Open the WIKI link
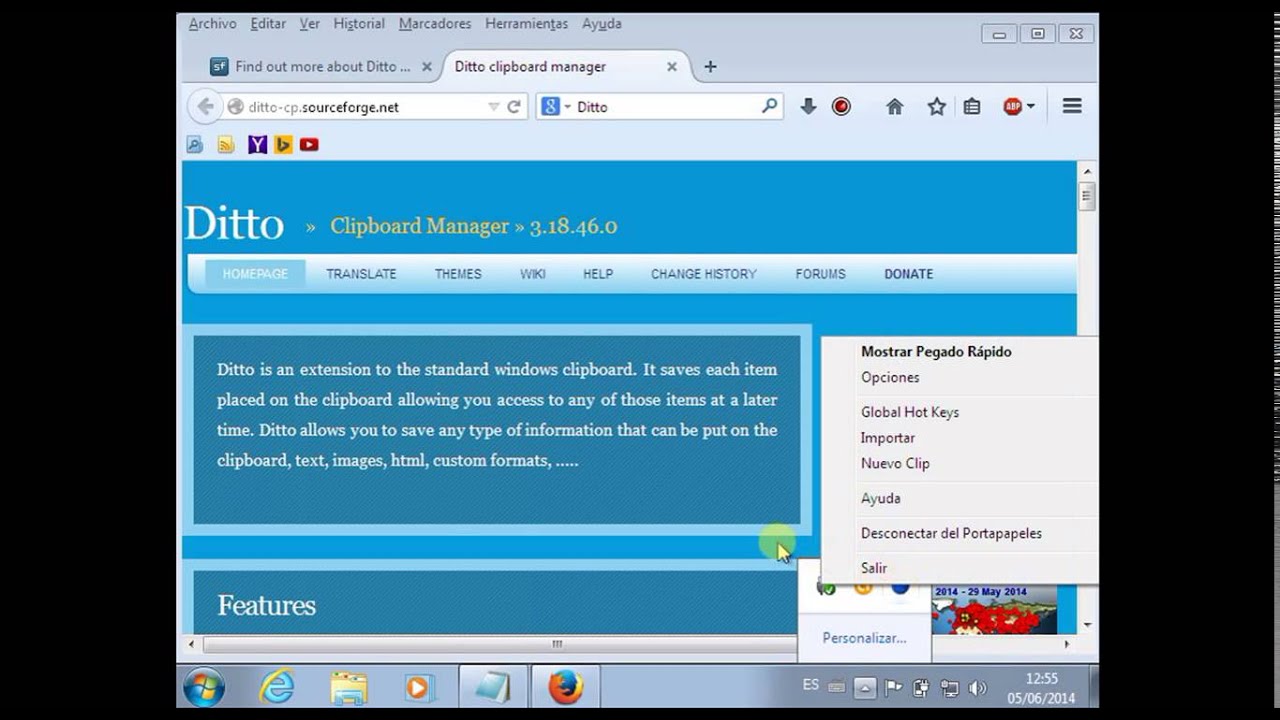 (x=533, y=274)
